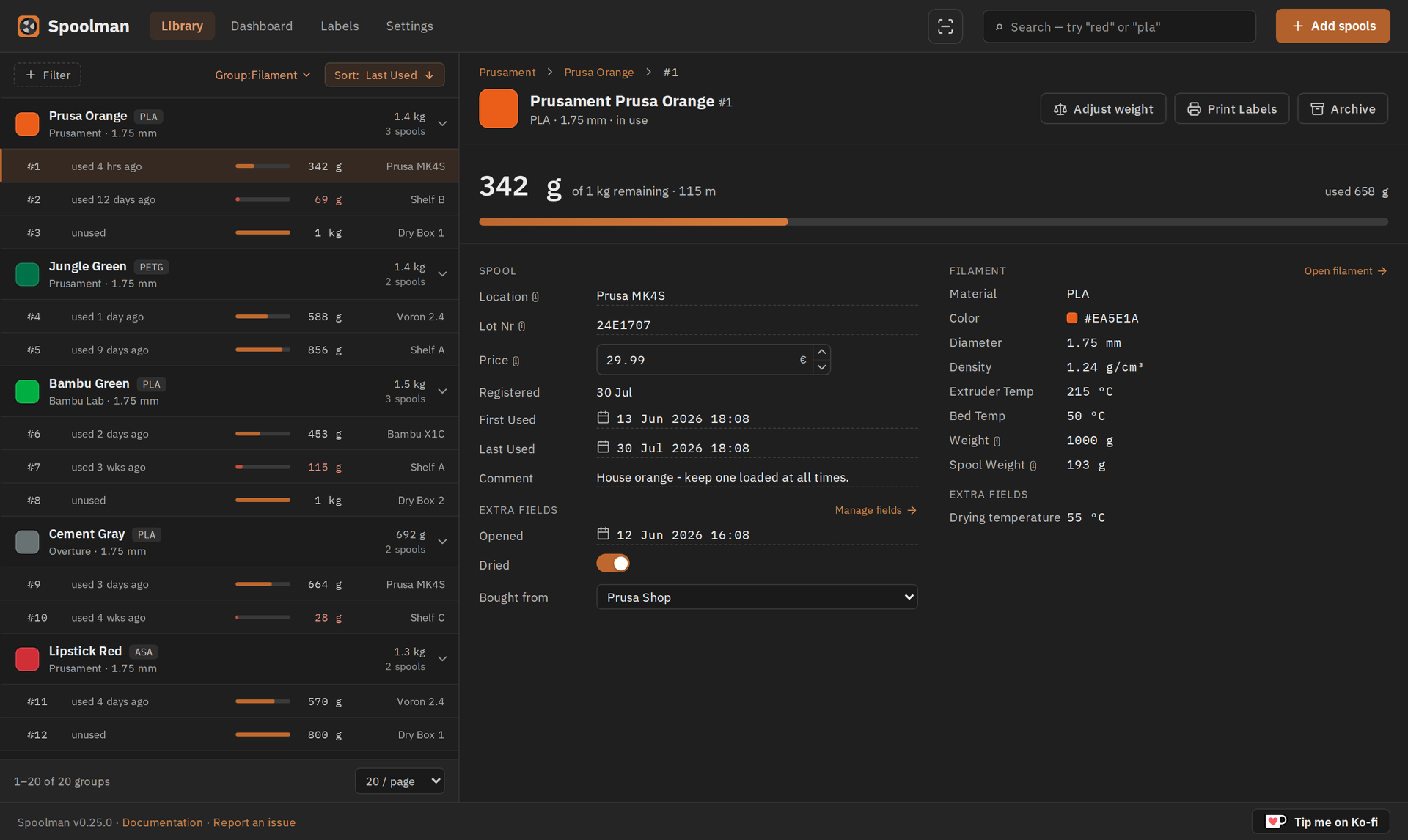This screenshot has height=840, width=1408.
Task: Click the info icon beside Filament Weight
Action: (997, 441)
